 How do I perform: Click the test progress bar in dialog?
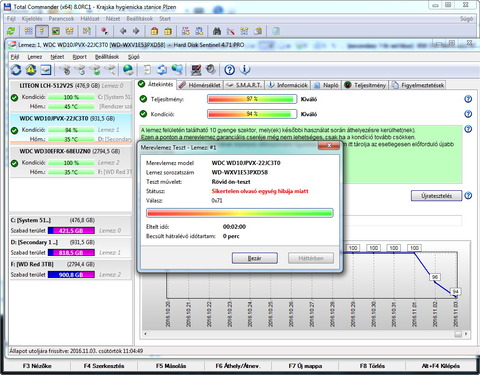point(240,213)
